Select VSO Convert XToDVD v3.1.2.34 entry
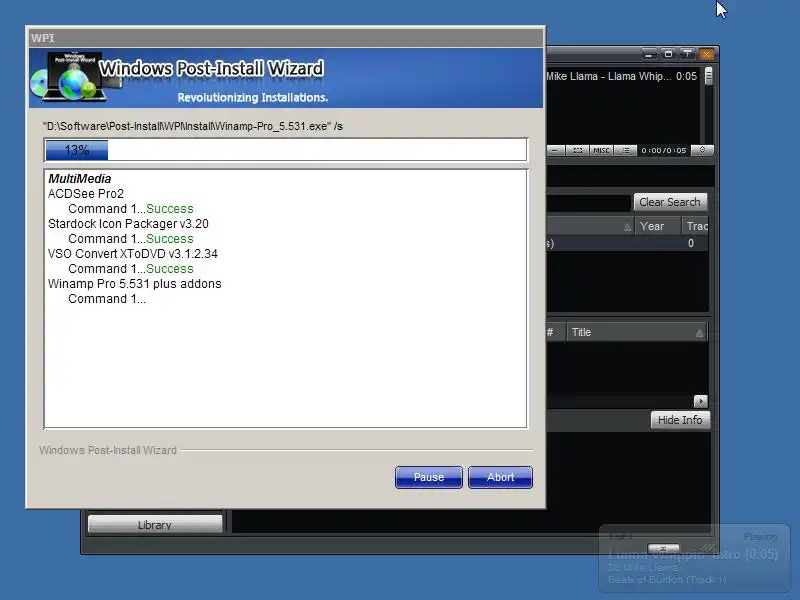Viewport: 800px width, 600px height. pyautogui.click(x=133, y=254)
